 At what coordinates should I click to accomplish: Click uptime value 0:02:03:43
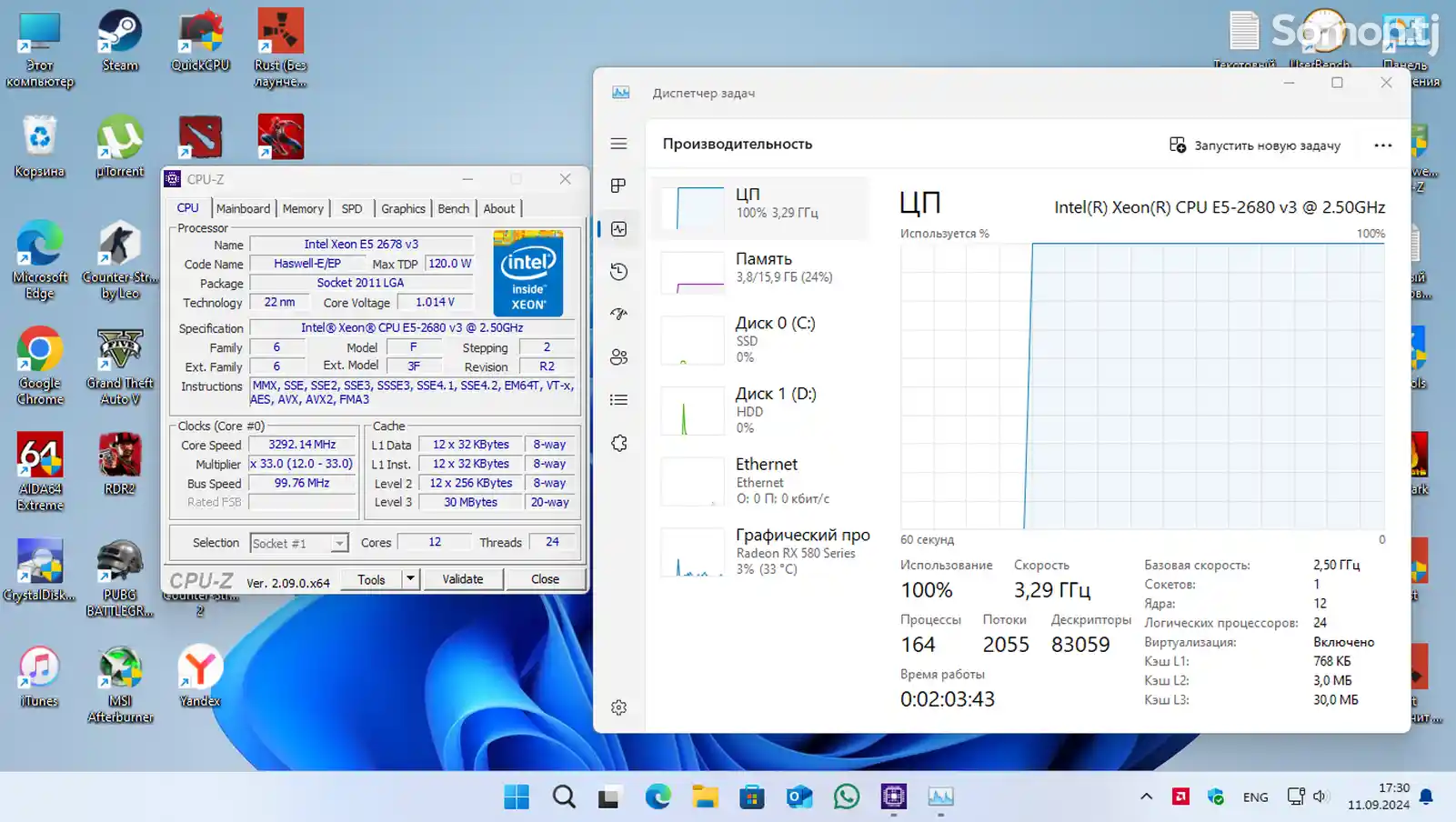pos(947,699)
